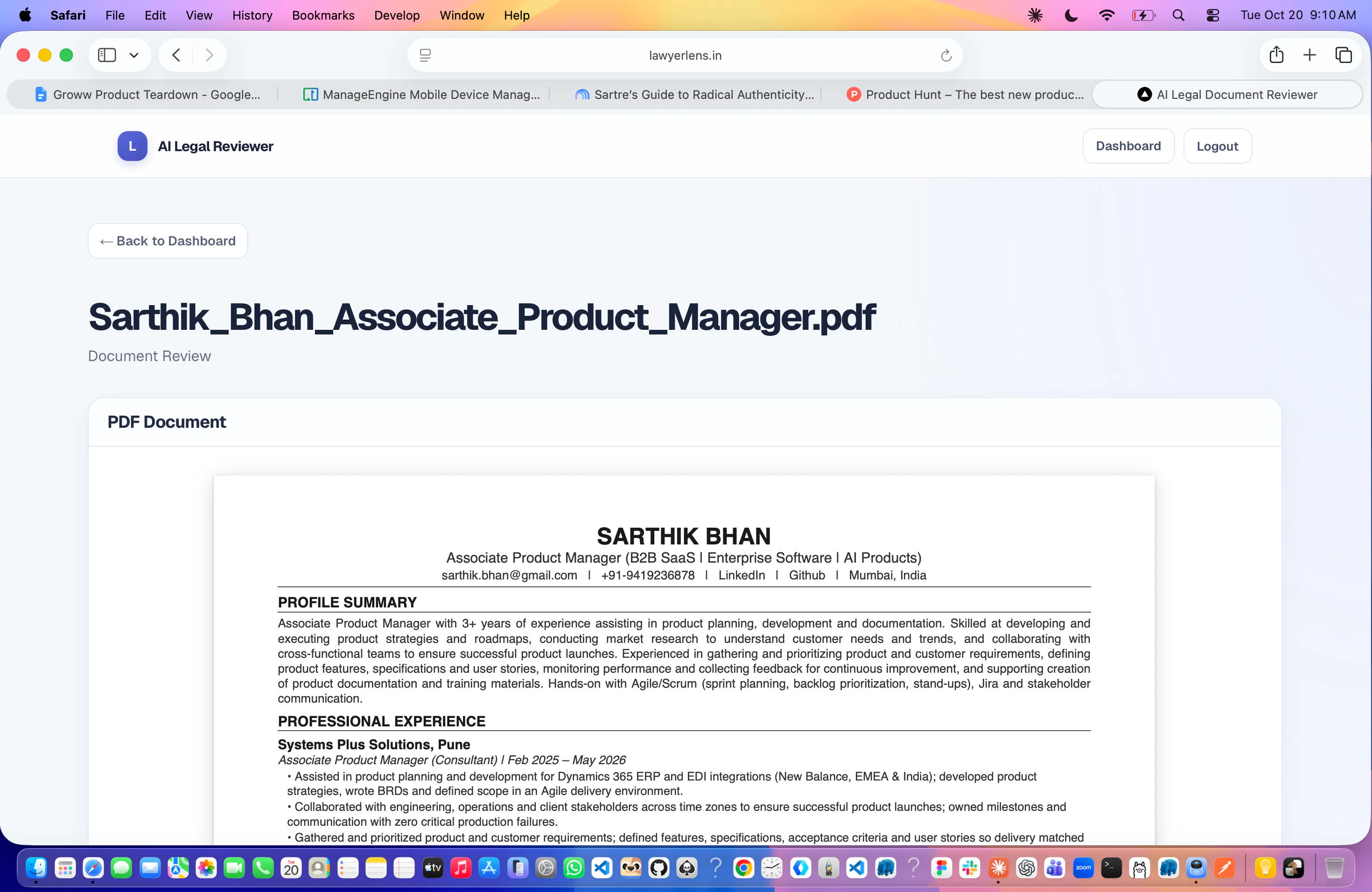Image resolution: width=1372 pixels, height=892 pixels.
Task: Show the tab overview
Action: [1343, 55]
